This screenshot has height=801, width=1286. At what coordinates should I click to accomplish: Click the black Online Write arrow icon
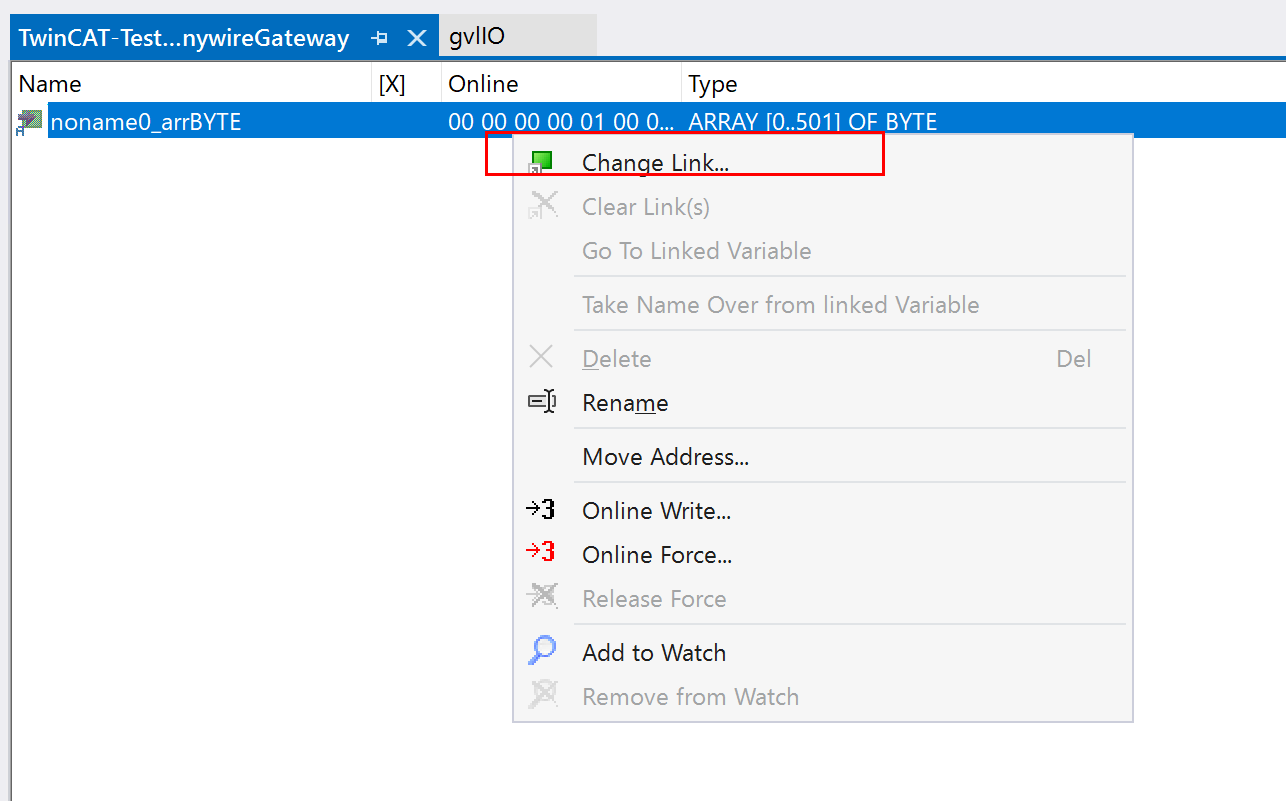tap(541, 510)
